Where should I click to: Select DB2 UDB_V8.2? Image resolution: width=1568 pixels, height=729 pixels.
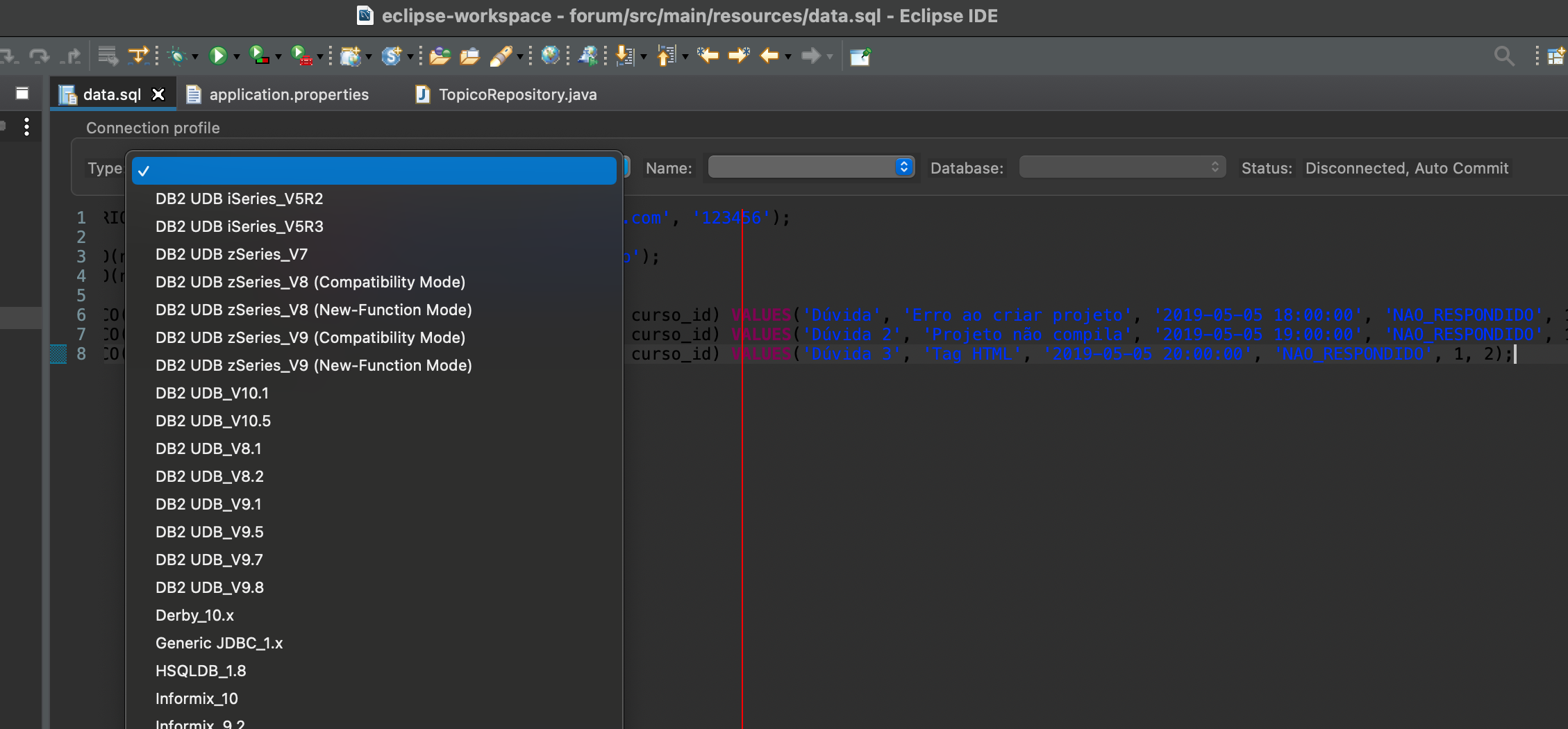coord(374,476)
